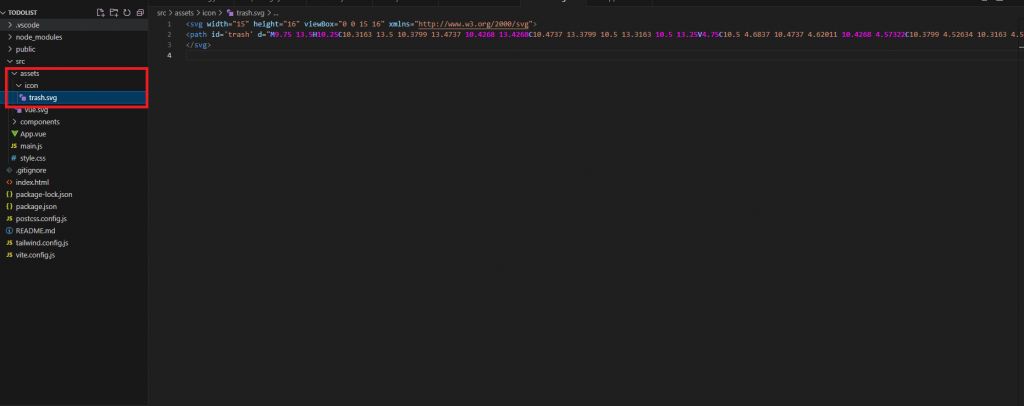Expand the public folder

[25, 49]
